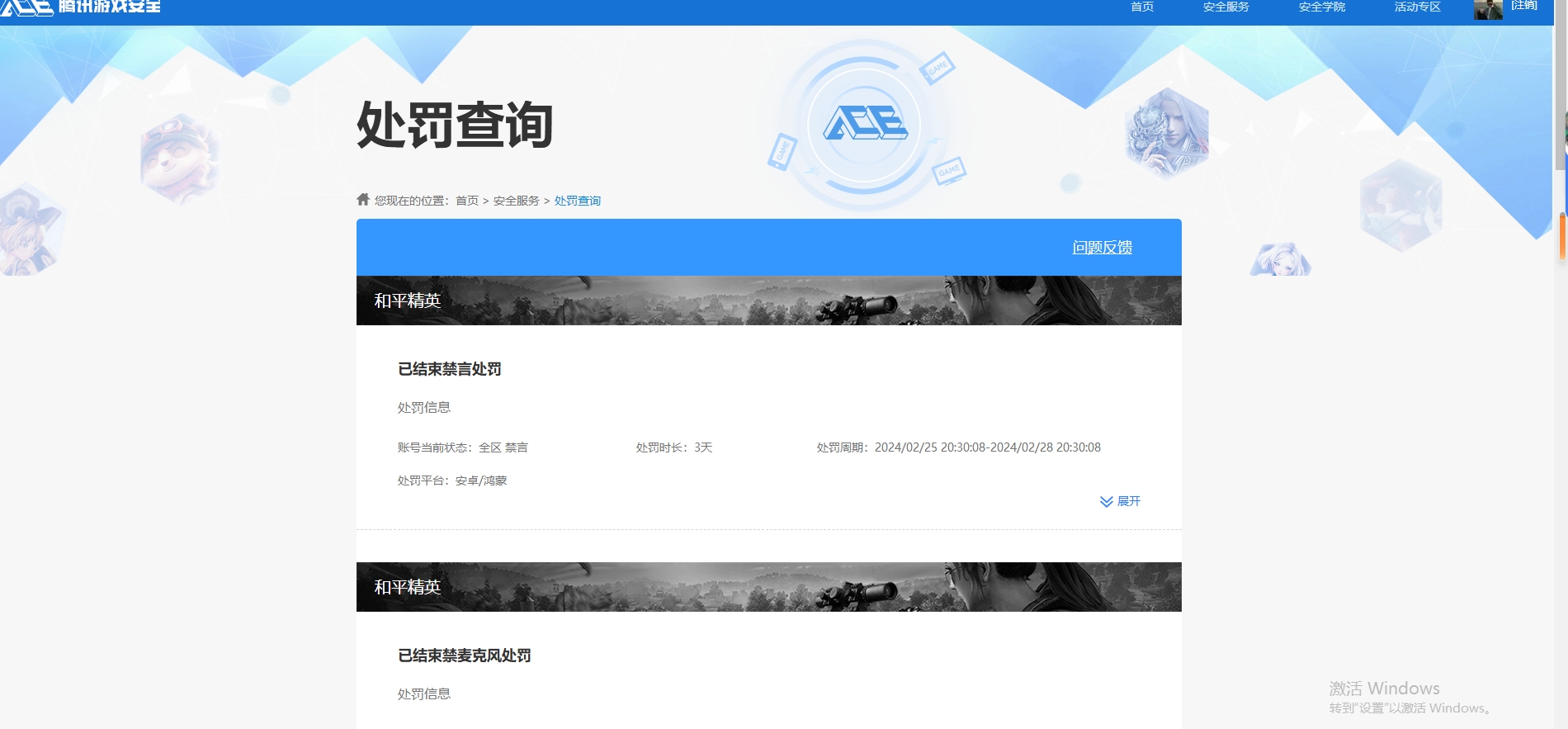Image resolution: width=1568 pixels, height=729 pixels.
Task: Open the 安全服务 menu item
Action: pos(1226,7)
